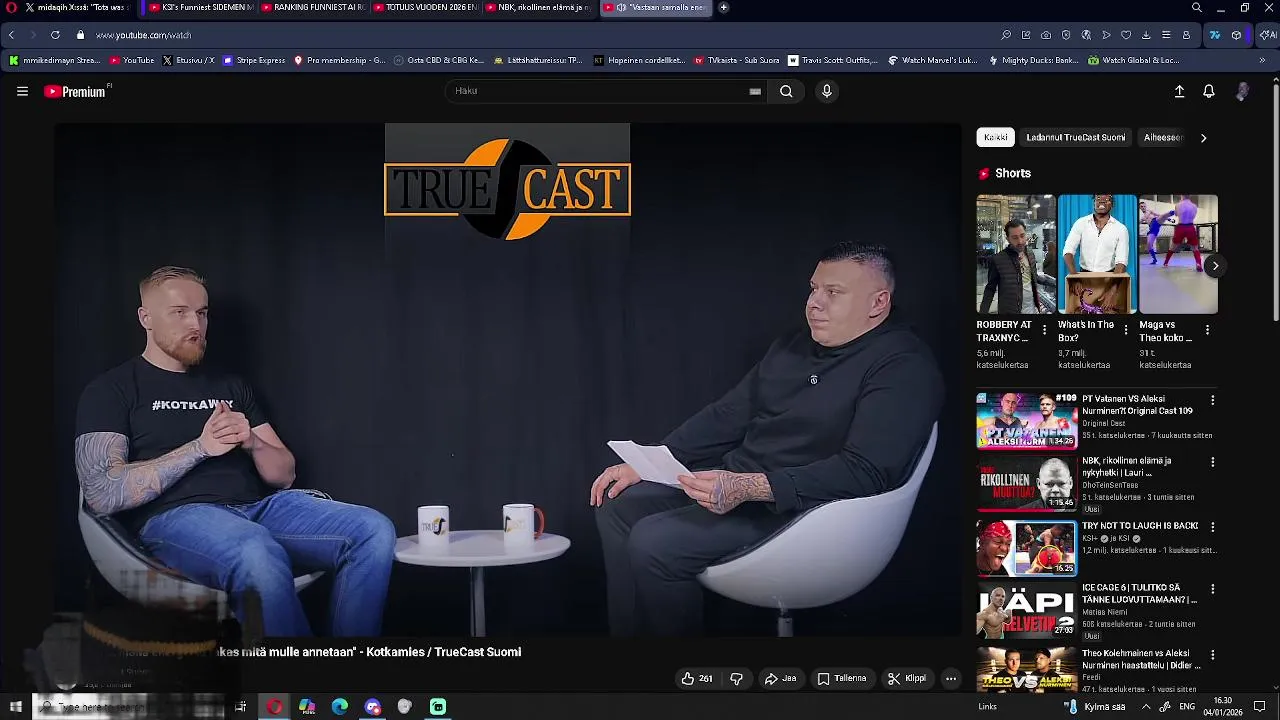1280x720 pixels.
Task: Click the browser tab search magnifier
Action: click(1197, 7)
